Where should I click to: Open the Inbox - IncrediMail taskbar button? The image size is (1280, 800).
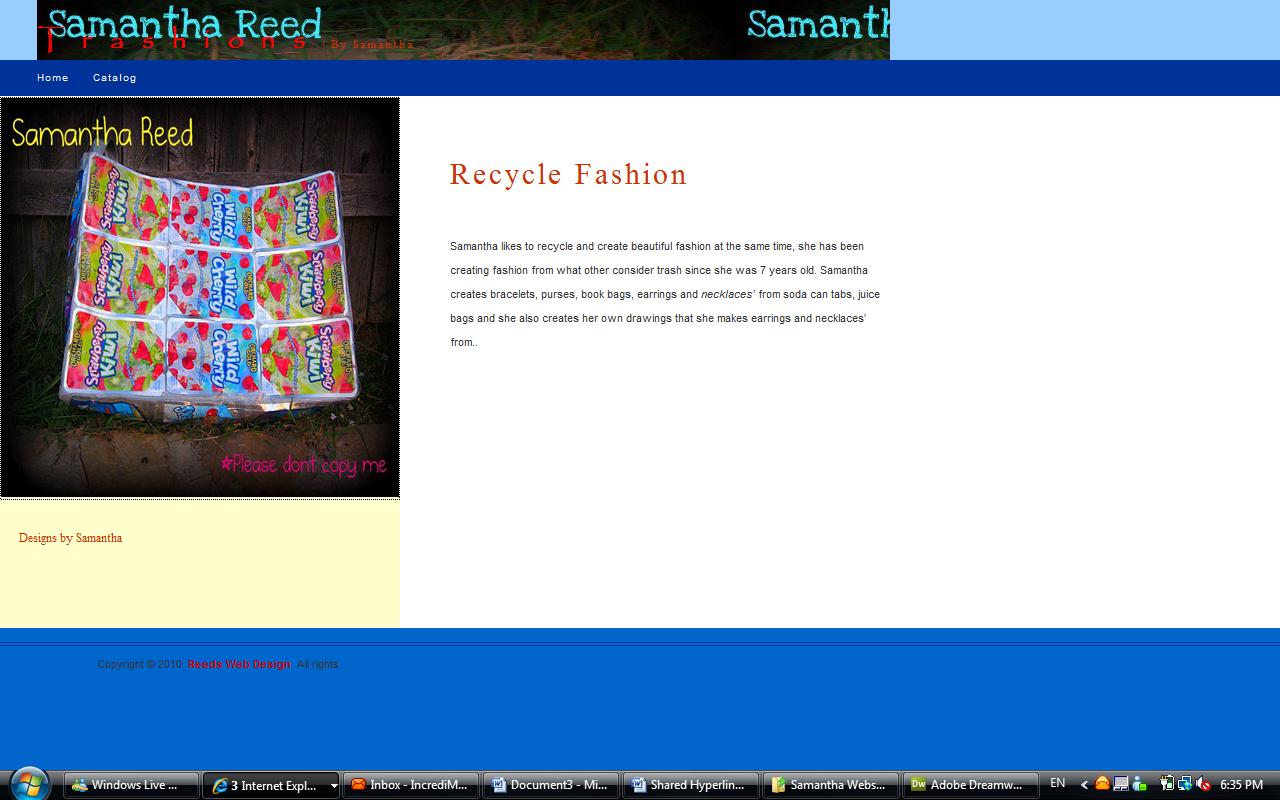(410, 785)
